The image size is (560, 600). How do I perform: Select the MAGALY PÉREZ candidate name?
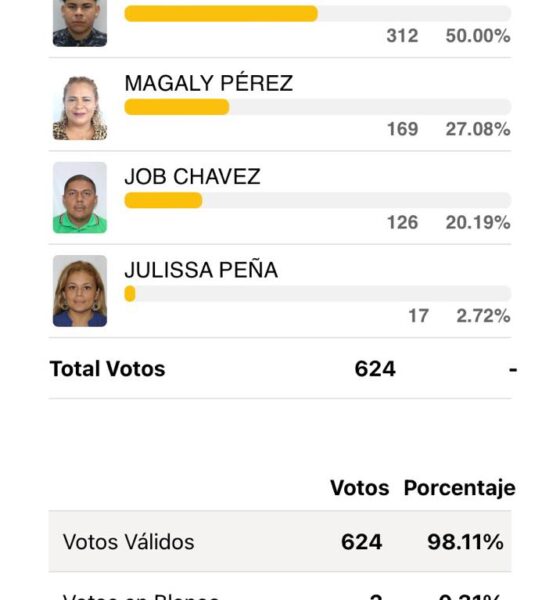[209, 83]
